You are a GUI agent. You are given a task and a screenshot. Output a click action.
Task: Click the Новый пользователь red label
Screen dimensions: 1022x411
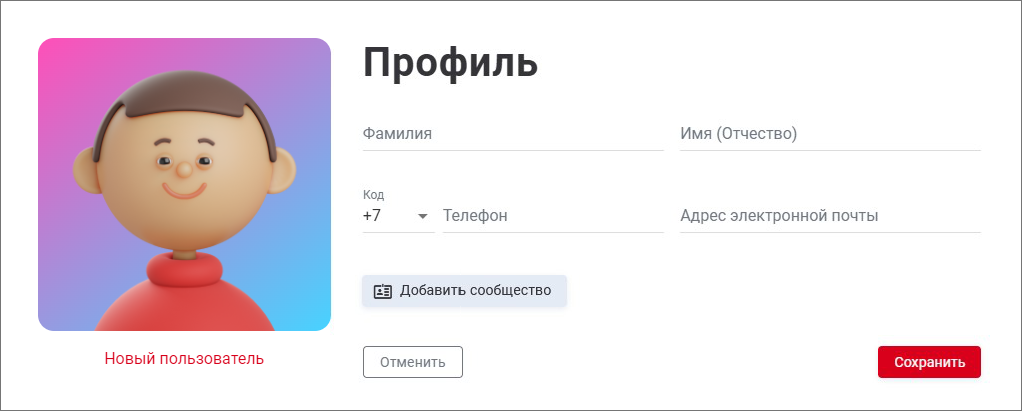click(x=184, y=358)
